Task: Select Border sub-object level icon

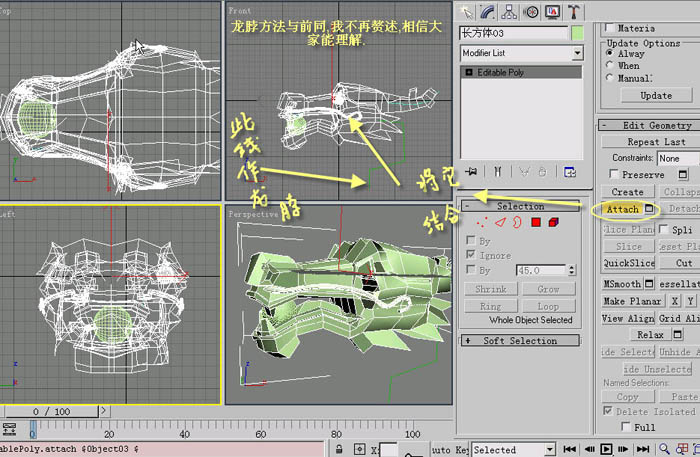Action: (x=517, y=222)
